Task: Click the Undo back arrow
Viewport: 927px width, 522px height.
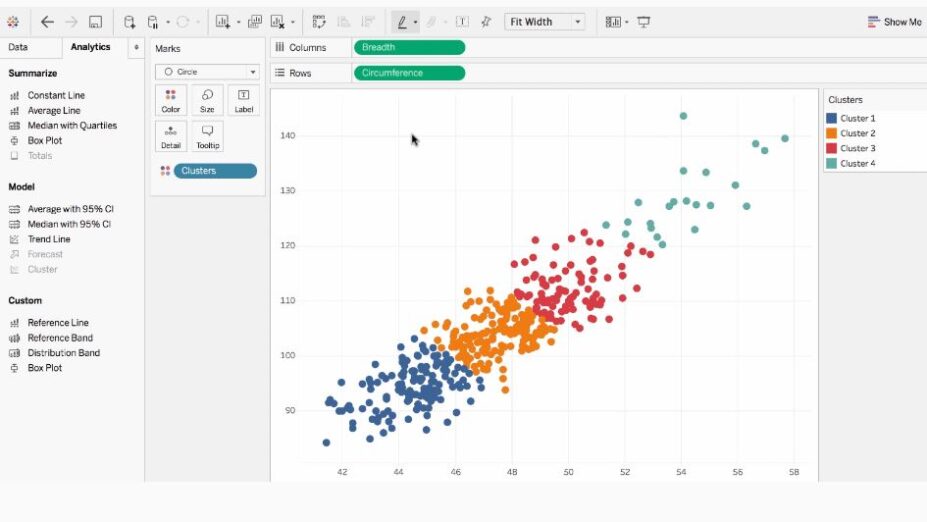Action: [47, 21]
